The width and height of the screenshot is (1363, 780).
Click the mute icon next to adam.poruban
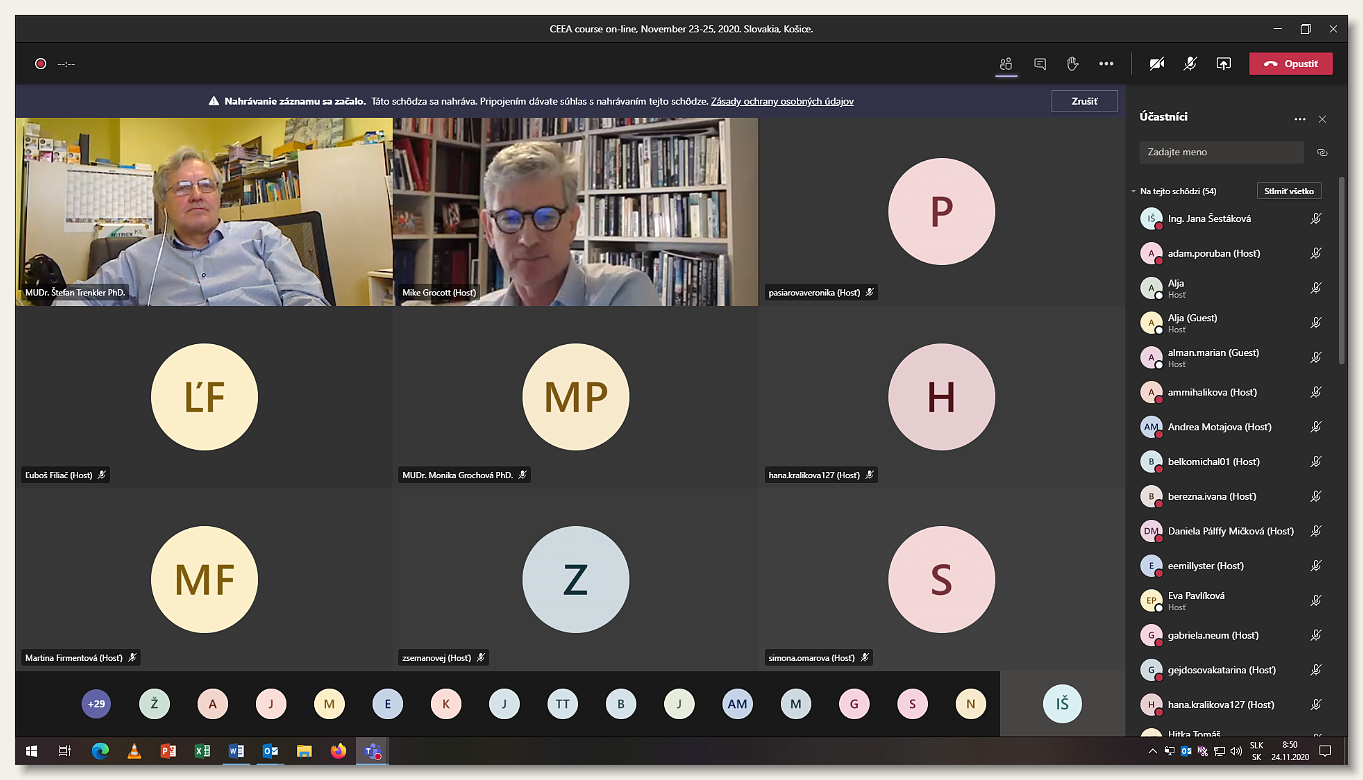pos(1316,254)
